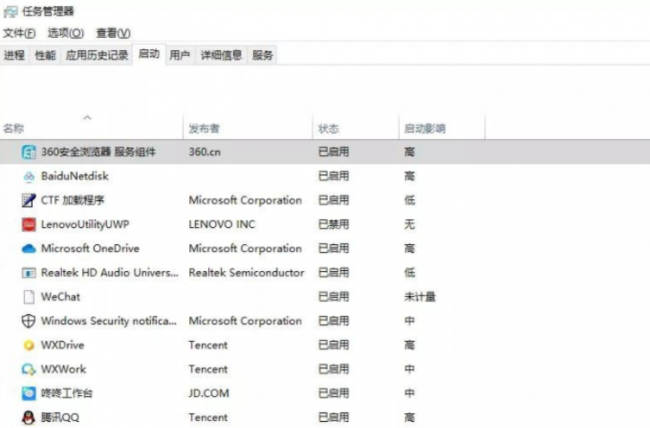Switch to the 进程 tab
Viewport: 650px width, 428px height.
[14, 55]
